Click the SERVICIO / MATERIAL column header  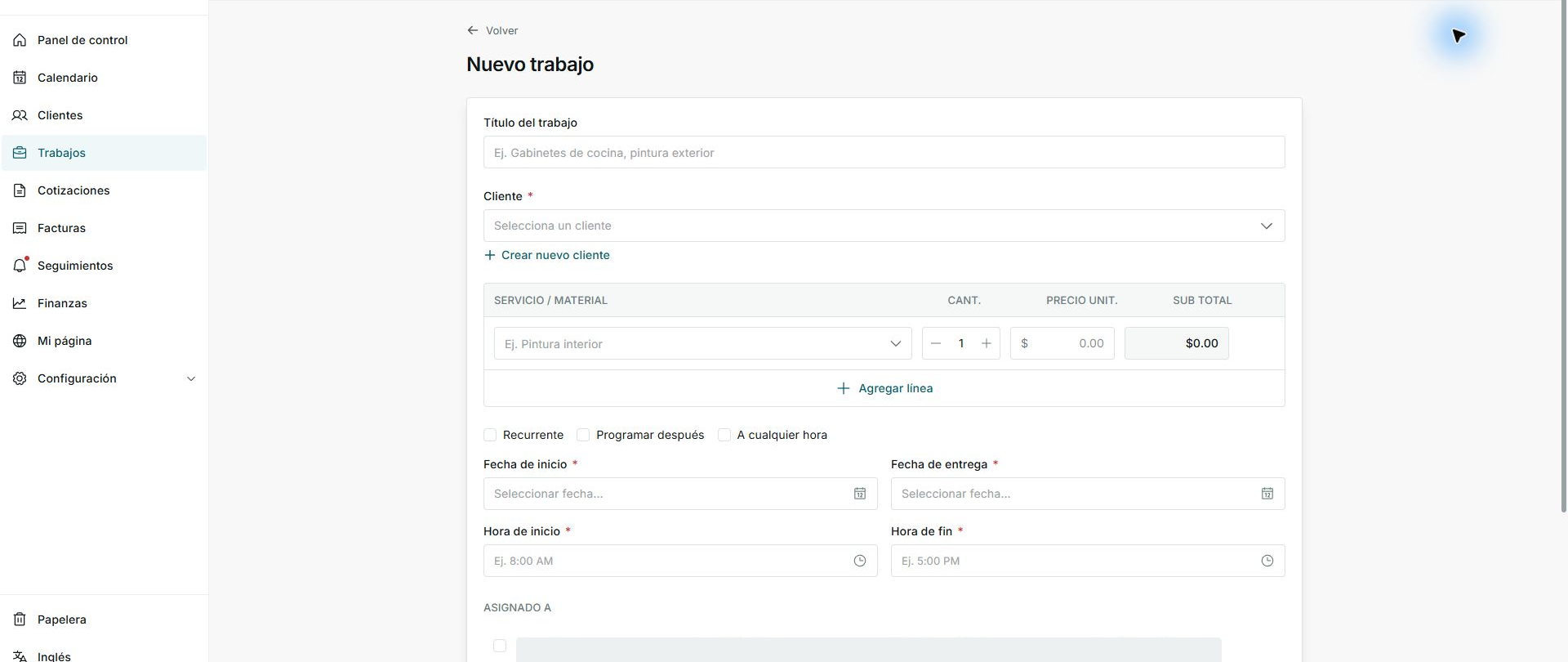pyautogui.click(x=550, y=300)
